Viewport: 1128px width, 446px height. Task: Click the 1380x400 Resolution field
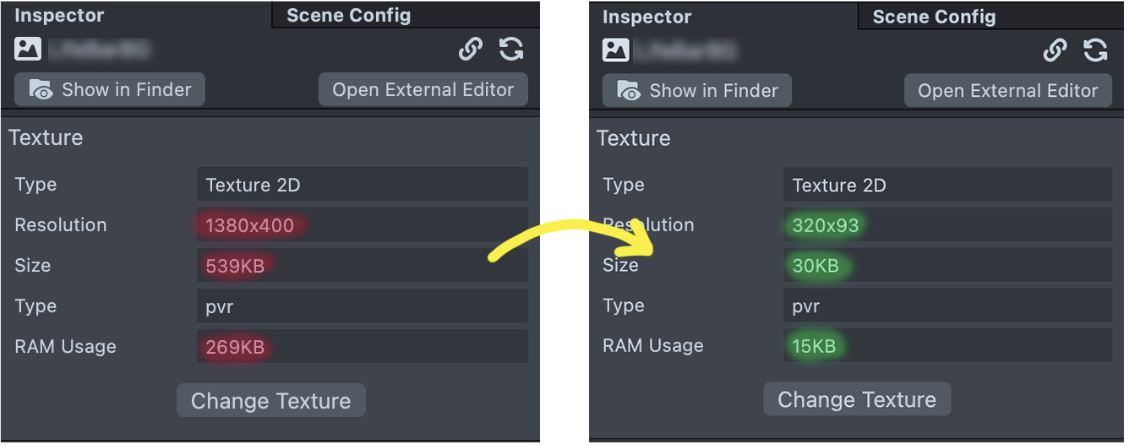[x=362, y=225]
